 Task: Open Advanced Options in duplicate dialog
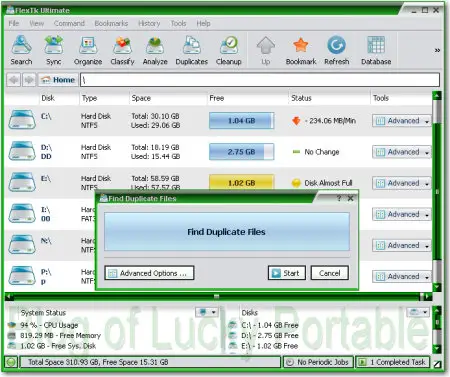pyautogui.click(x=149, y=273)
